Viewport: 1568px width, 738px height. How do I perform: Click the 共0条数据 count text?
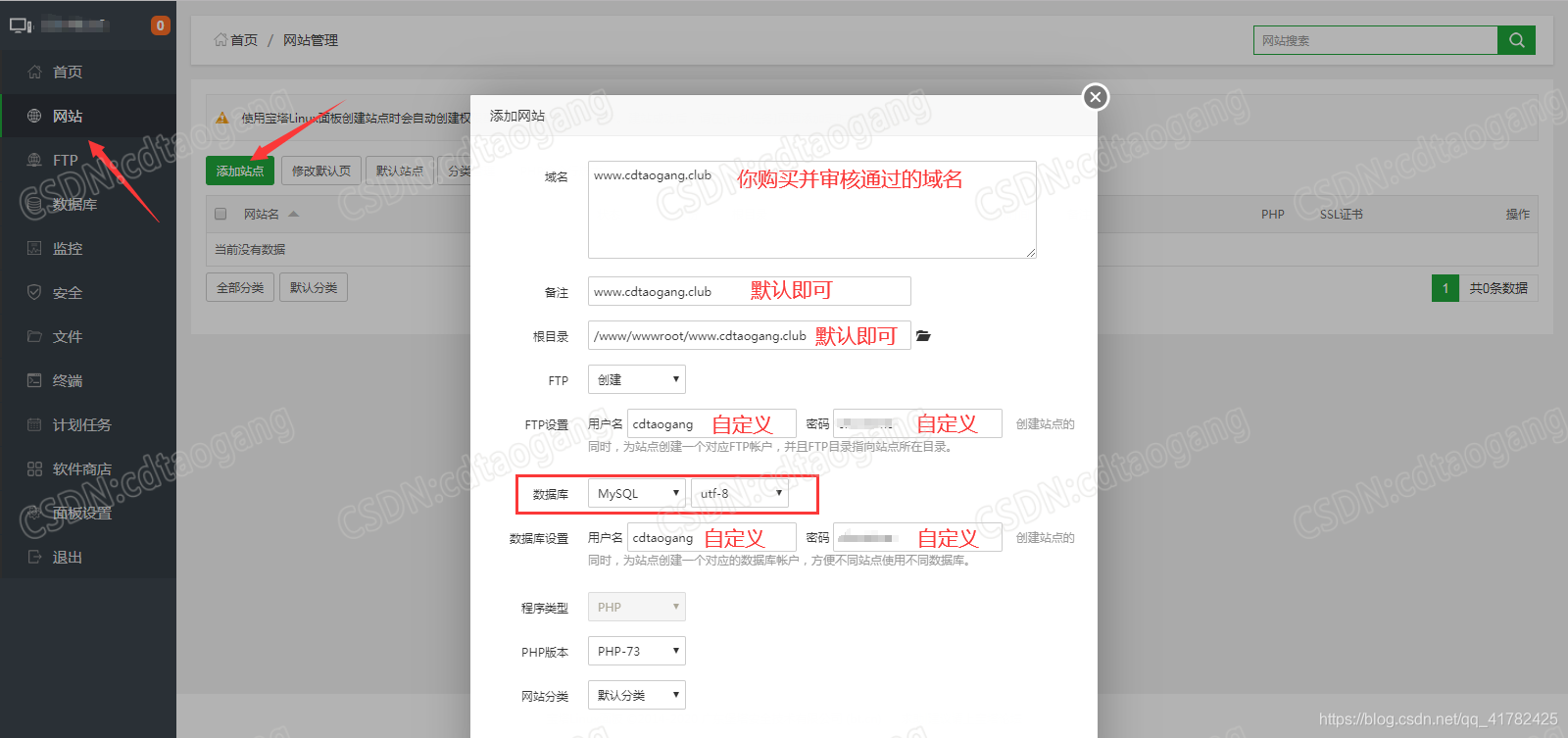1498,288
